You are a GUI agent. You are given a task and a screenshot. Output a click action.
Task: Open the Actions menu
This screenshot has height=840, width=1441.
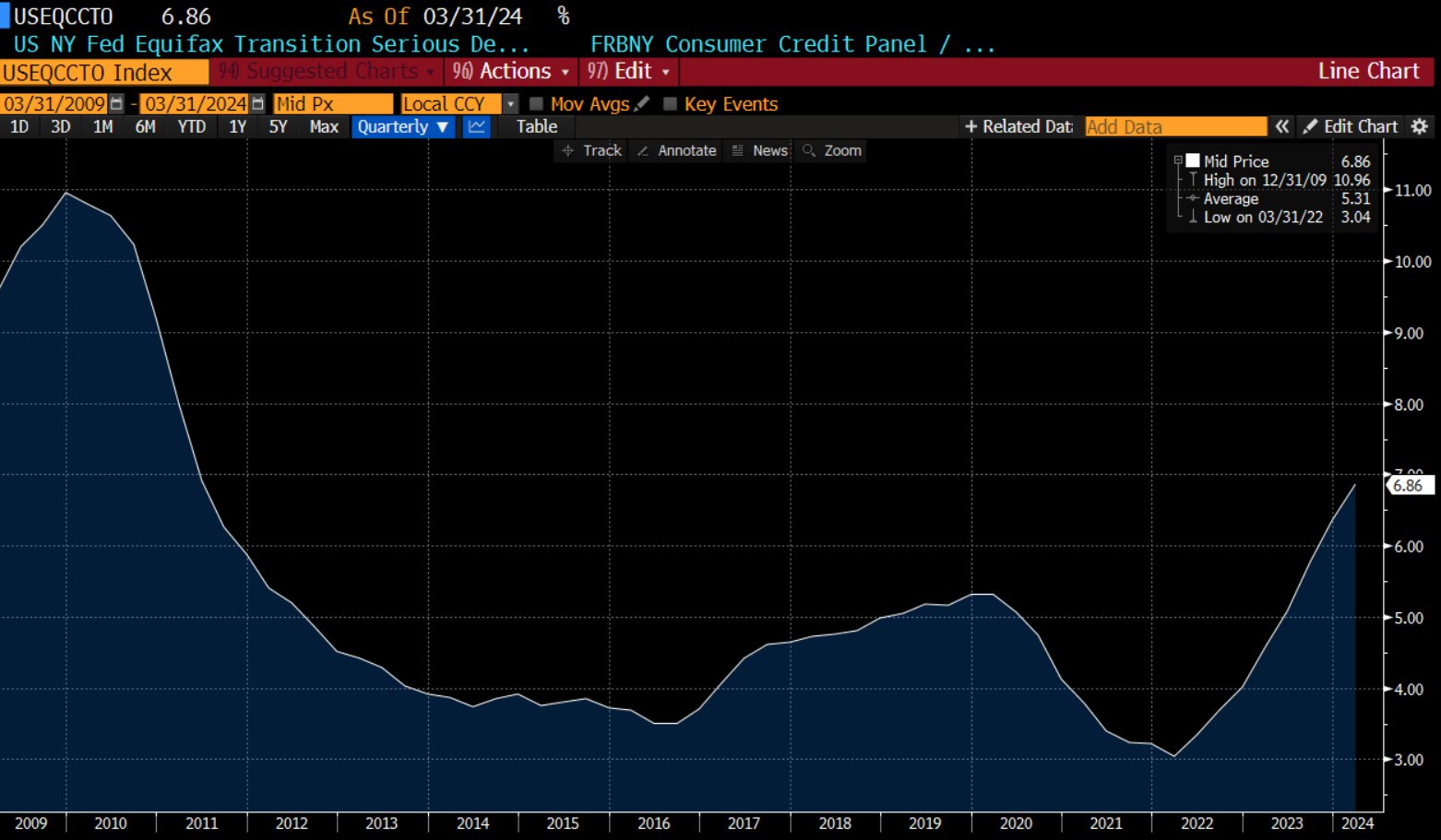[511, 71]
